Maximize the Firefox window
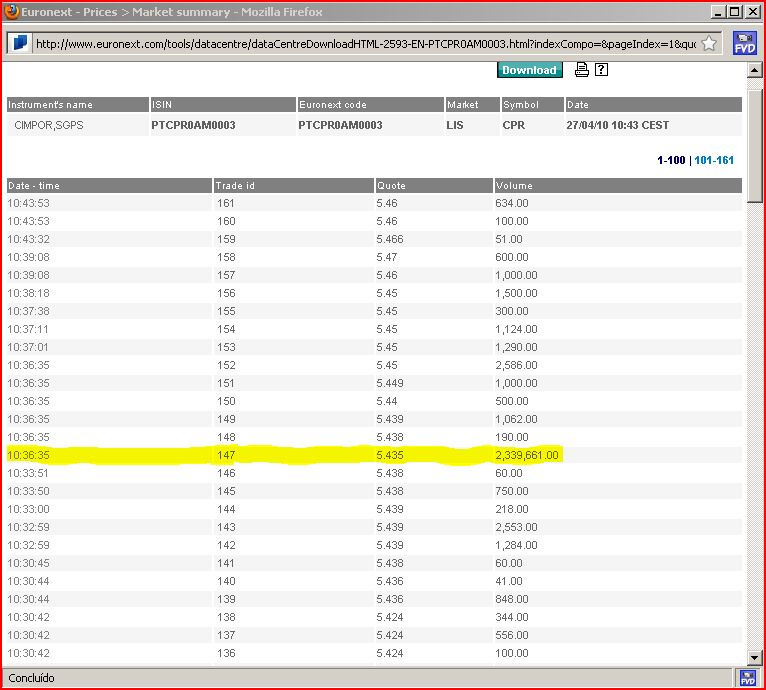This screenshot has height=690, width=766. click(x=735, y=11)
